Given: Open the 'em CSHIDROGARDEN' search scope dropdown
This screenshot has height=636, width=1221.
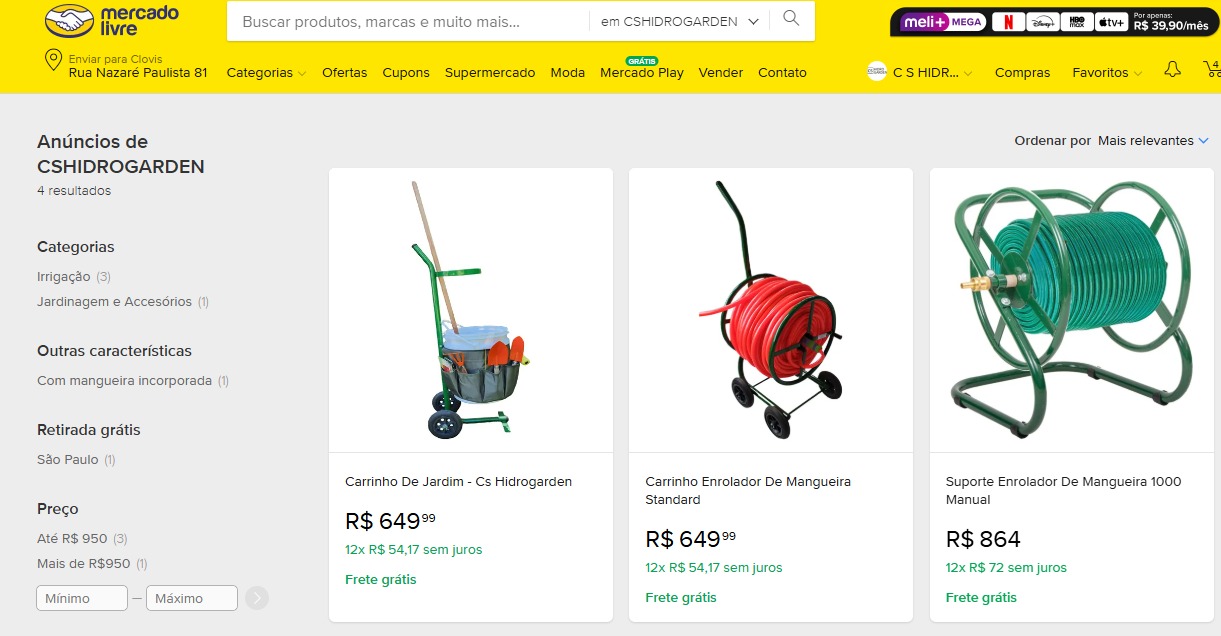Looking at the screenshot, I should [x=680, y=21].
